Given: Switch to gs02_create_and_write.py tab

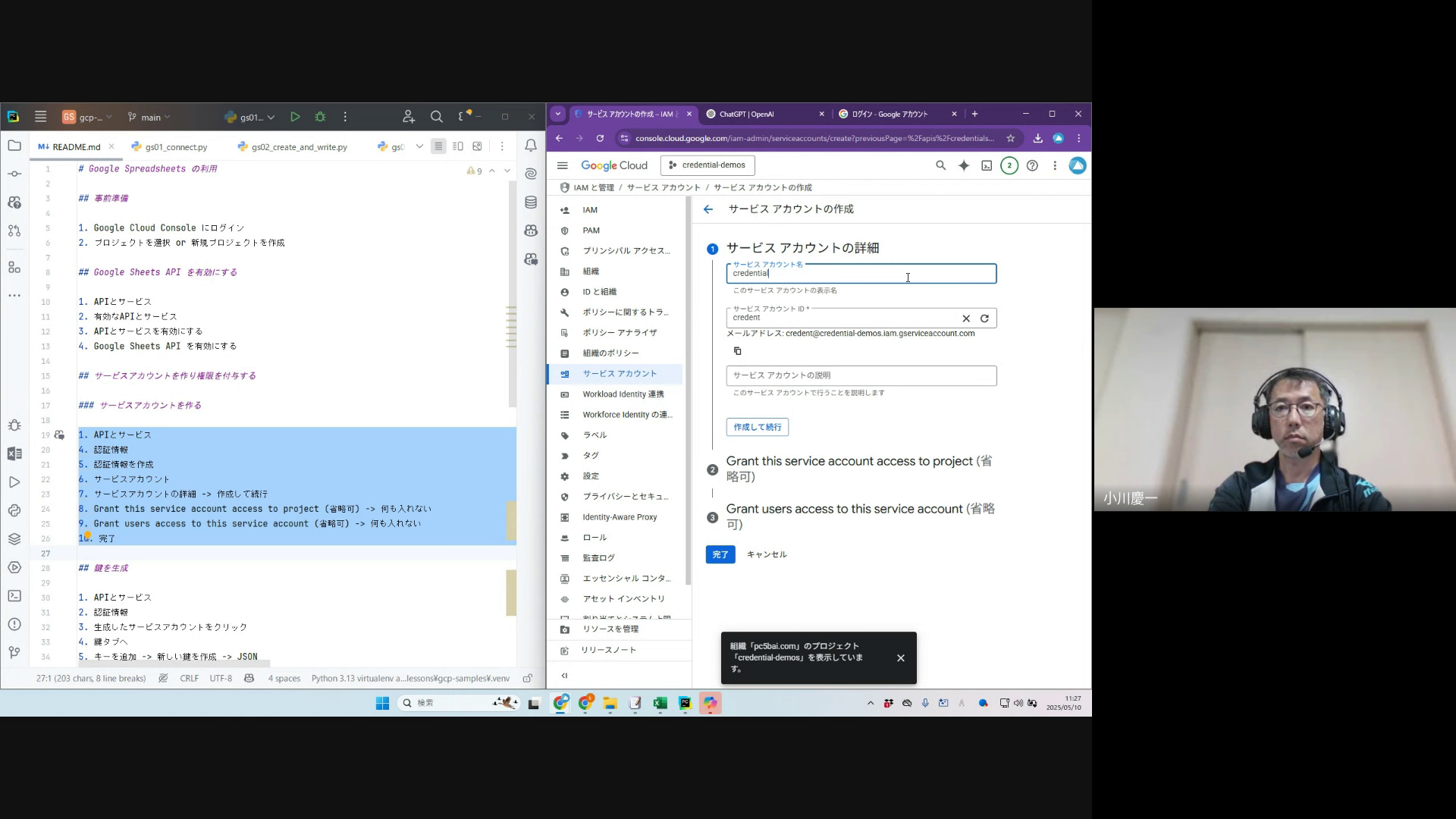Looking at the screenshot, I should point(299,147).
